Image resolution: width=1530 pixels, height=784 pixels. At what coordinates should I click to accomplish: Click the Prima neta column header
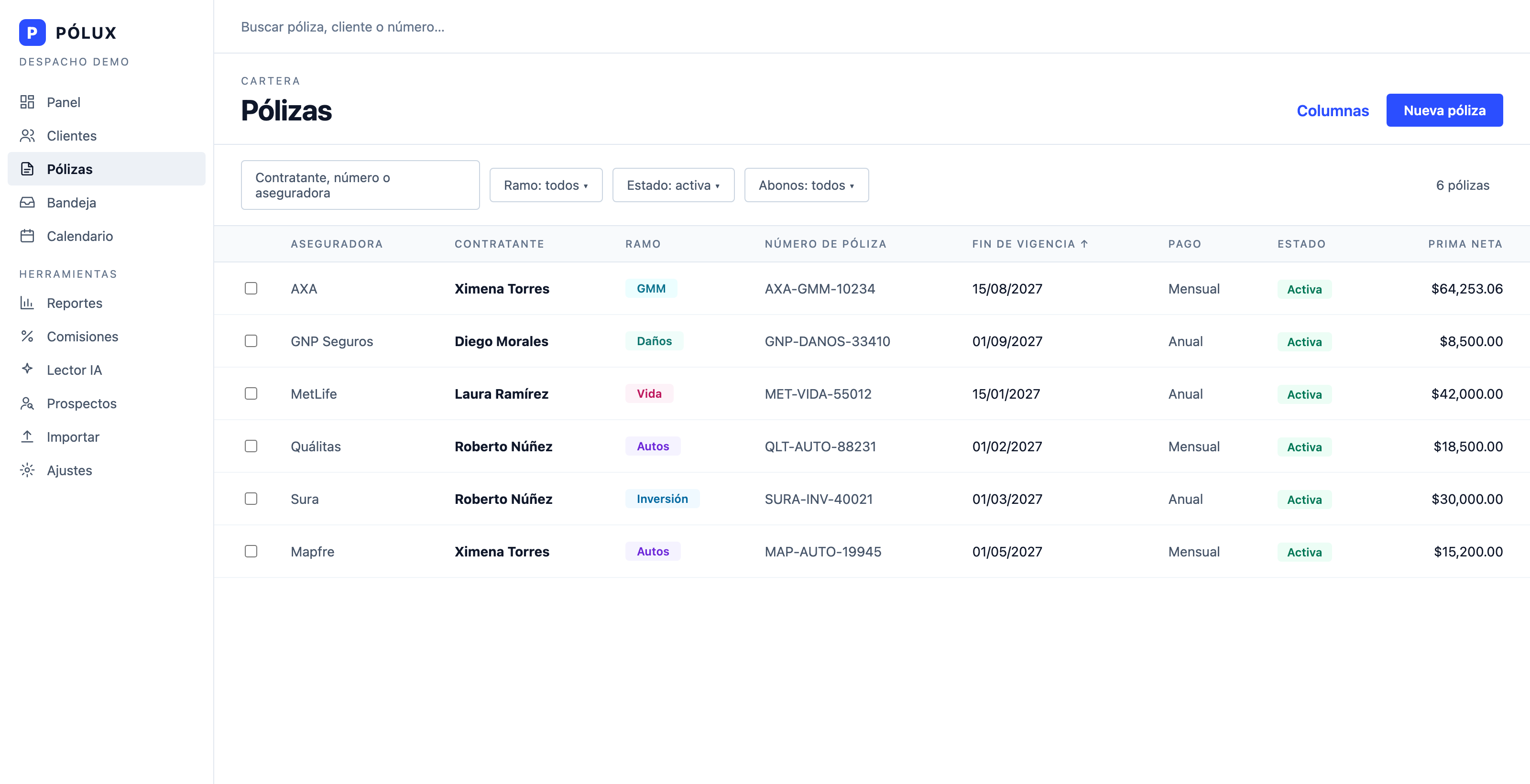1464,243
